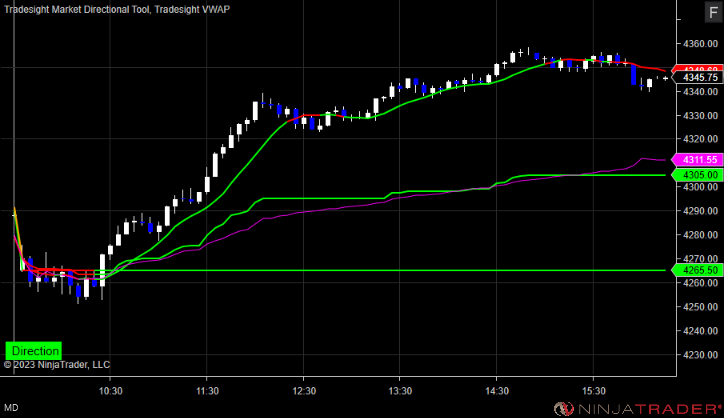
Task: Click the white 4345.75 current price marker
Action: pyautogui.click(x=697, y=78)
